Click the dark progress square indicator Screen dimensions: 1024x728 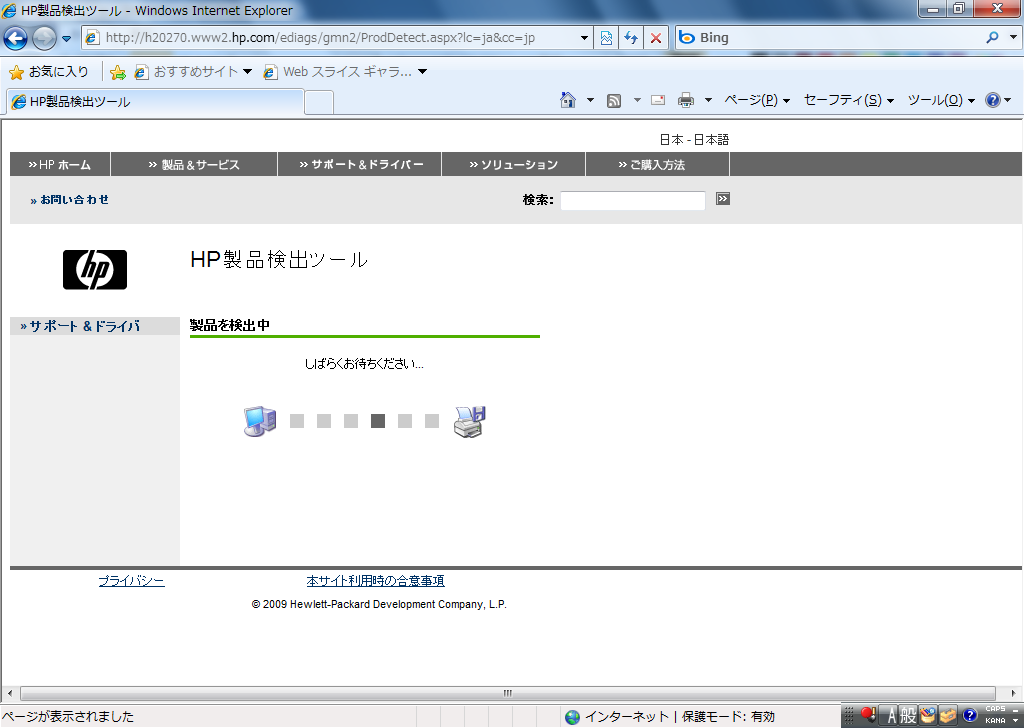tap(377, 421)
